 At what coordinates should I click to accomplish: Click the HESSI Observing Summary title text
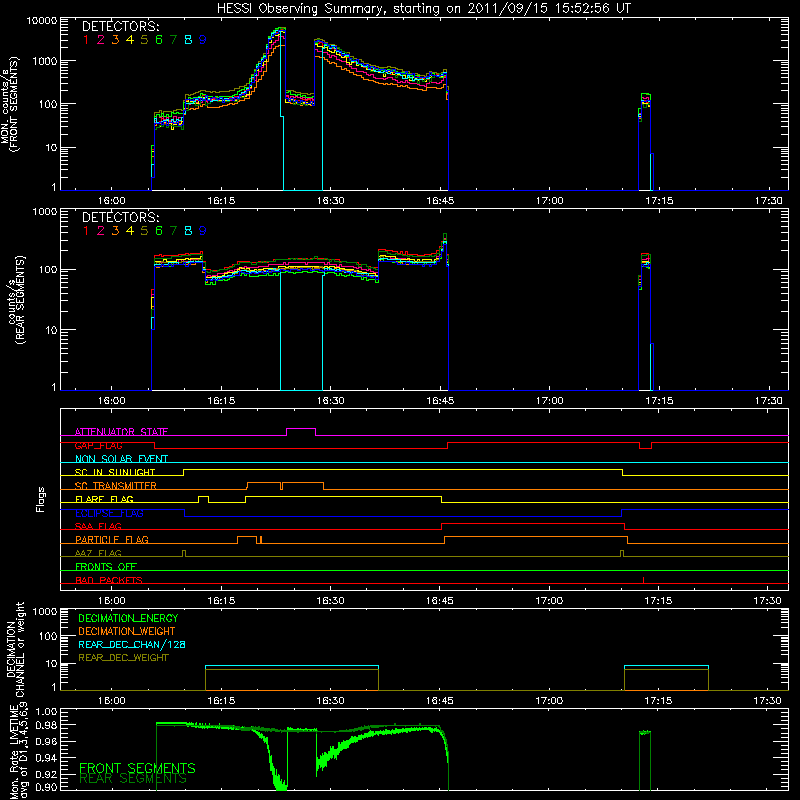coord(424,9)
